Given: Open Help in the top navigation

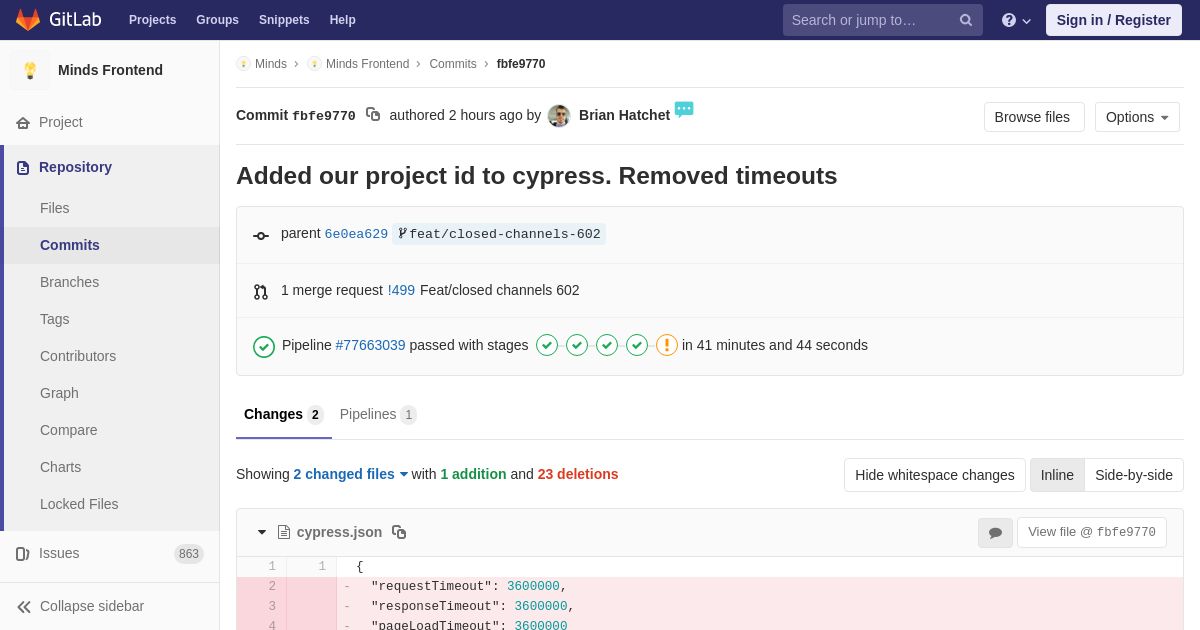Looking at the screenshot, I should click(343, 20).
